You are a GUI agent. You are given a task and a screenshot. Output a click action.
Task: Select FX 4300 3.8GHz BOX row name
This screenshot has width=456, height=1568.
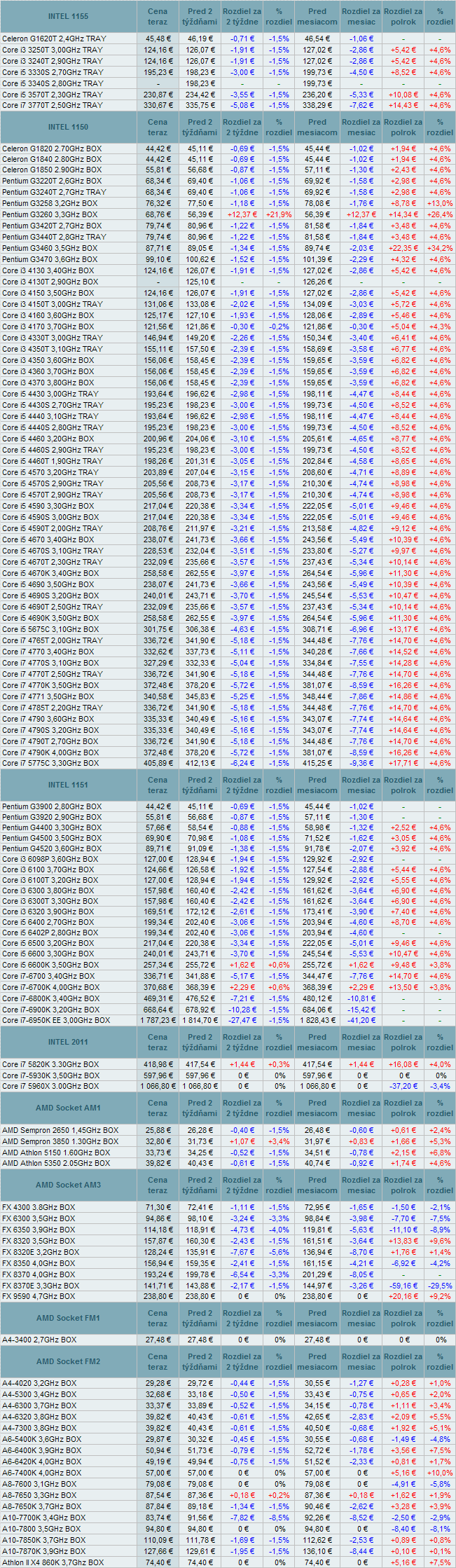coord(39,1207)
